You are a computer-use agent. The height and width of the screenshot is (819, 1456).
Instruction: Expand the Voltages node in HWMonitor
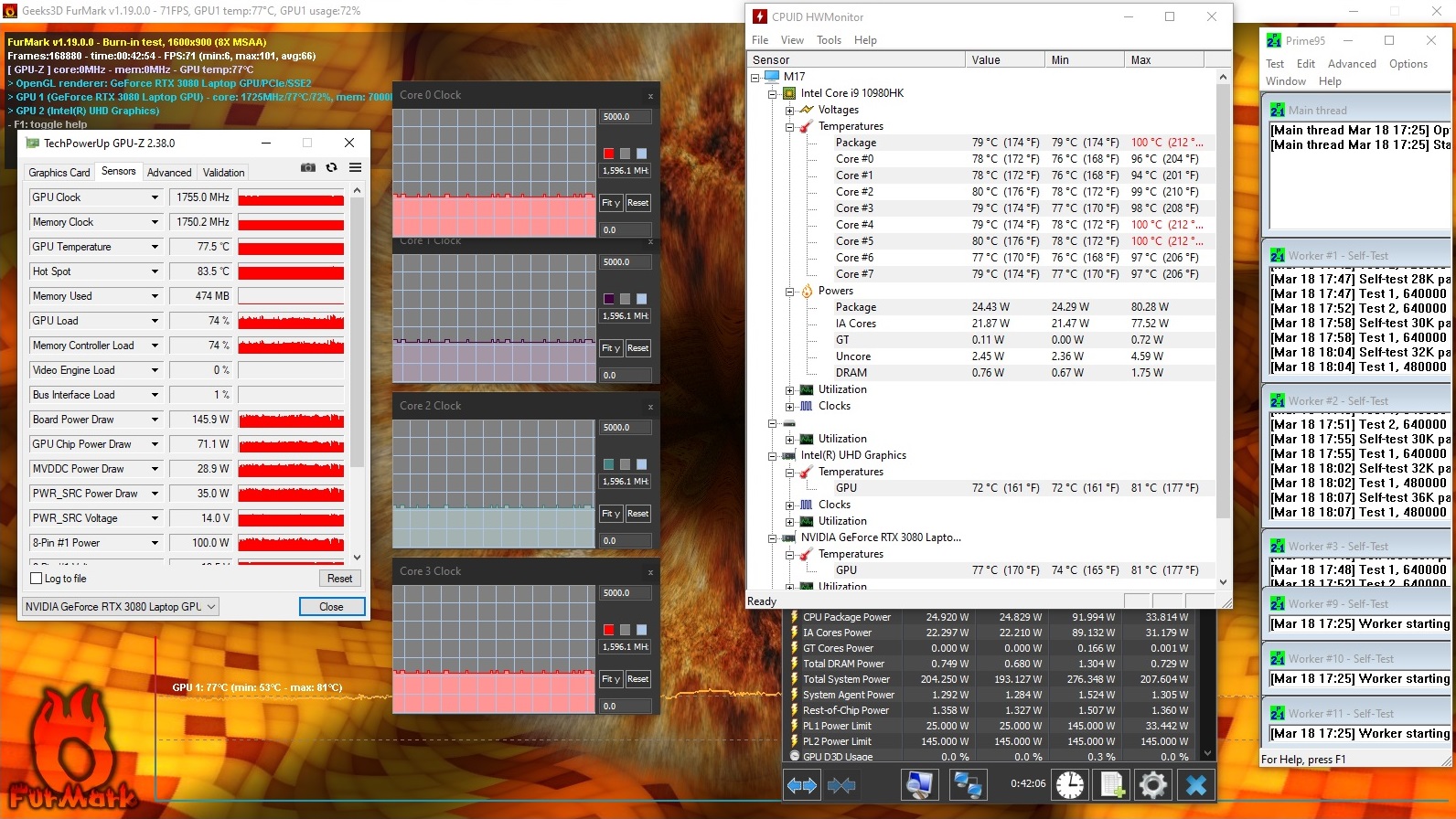[x=789, y=110]
